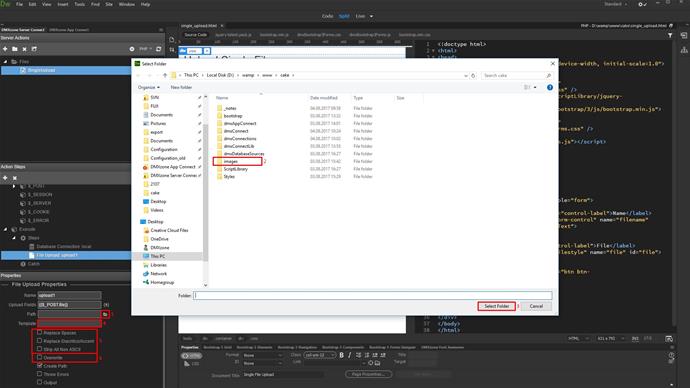Screen dimensions: 690x388
Task: Click the Source Code button
Action: pyautogui.click(x=195, y=35)
